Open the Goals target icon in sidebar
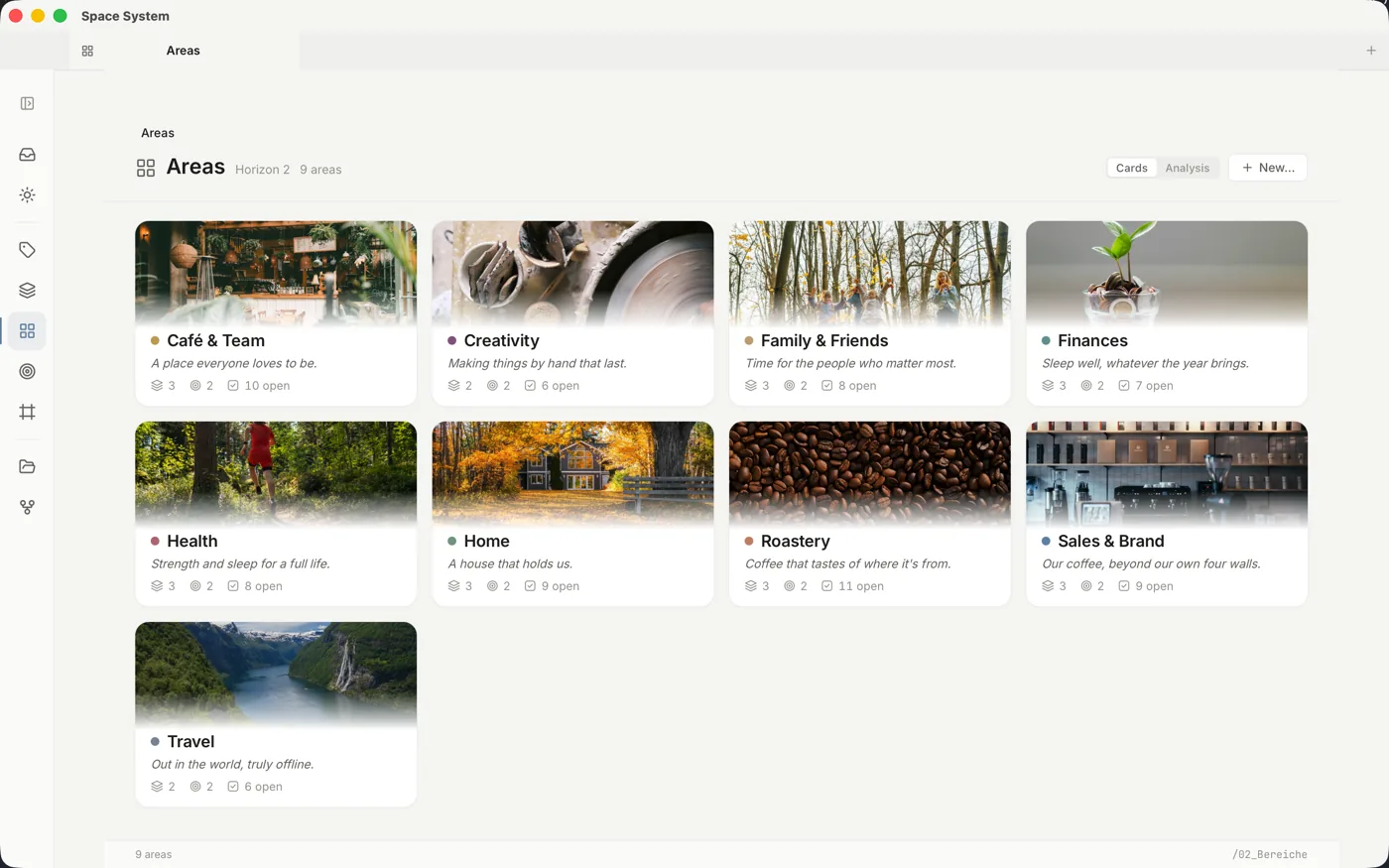This screenshot has width=1389, height=868. click(x=27, y=372)
